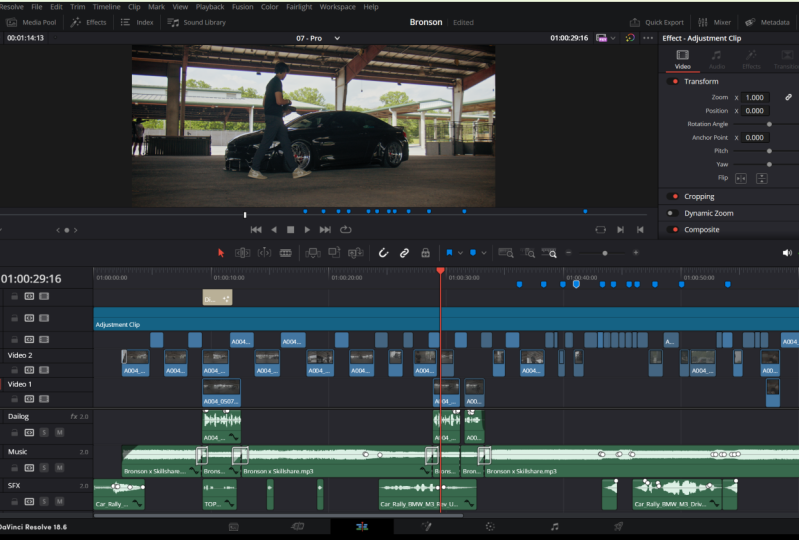Zoom out timeline with minus button
Image resolution: width=799 pixels, height=540 pixels.
coord(569,253)
